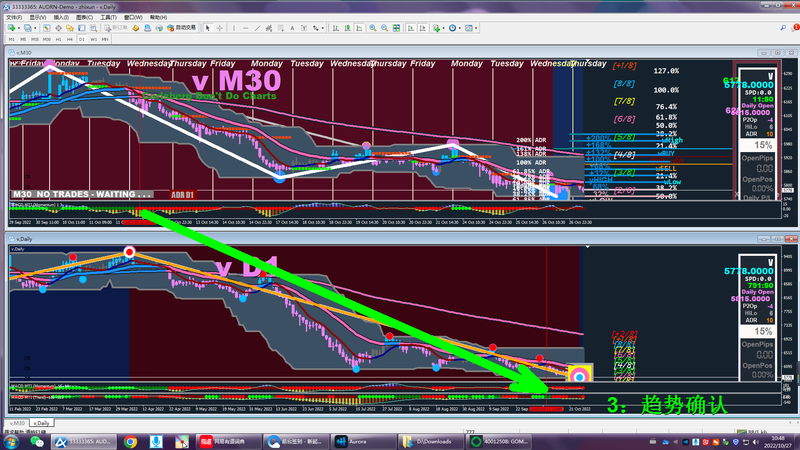Expand the Templates dropdown

tap(476, 28)
